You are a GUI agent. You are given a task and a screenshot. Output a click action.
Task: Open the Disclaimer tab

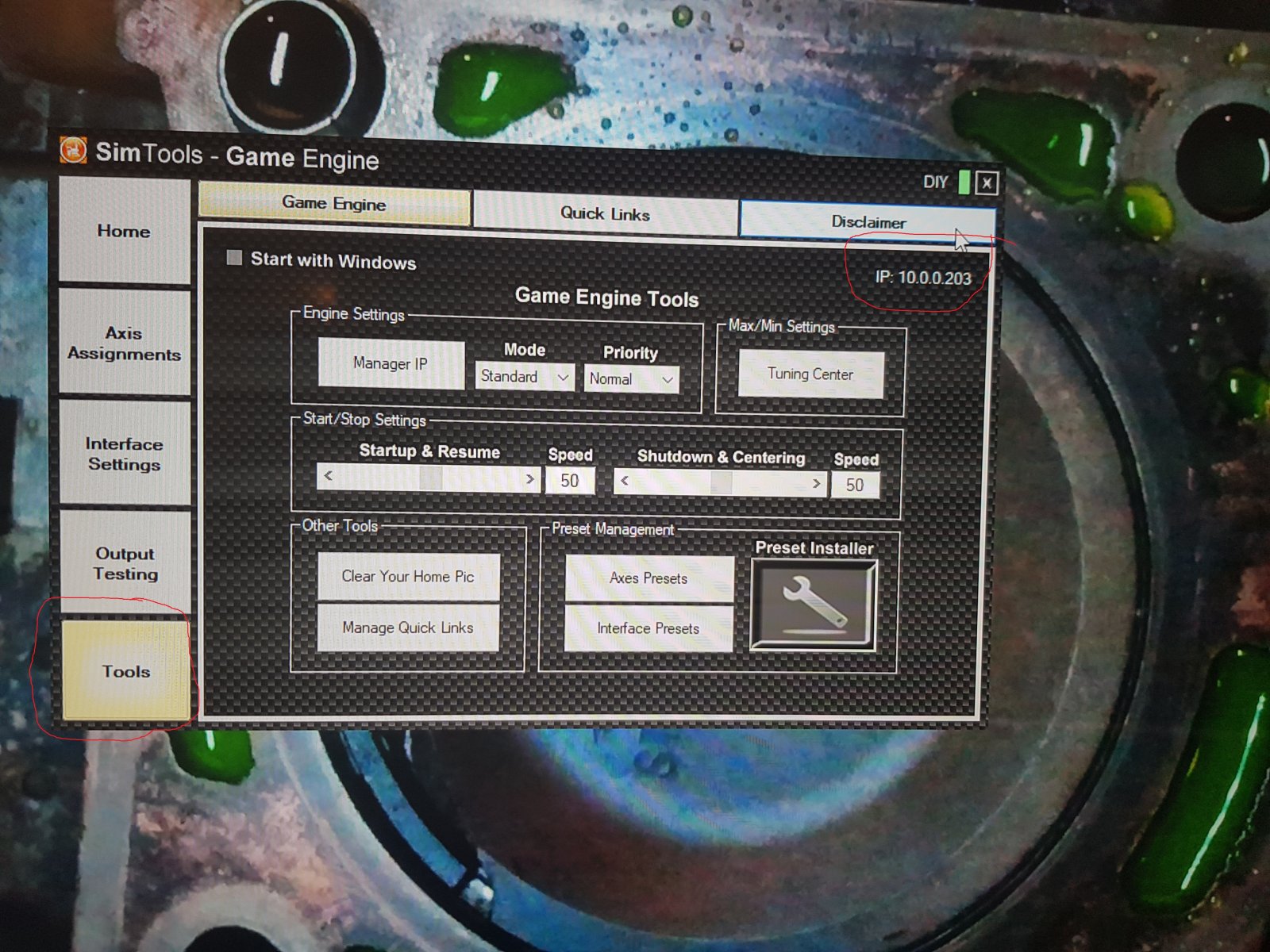868,221
